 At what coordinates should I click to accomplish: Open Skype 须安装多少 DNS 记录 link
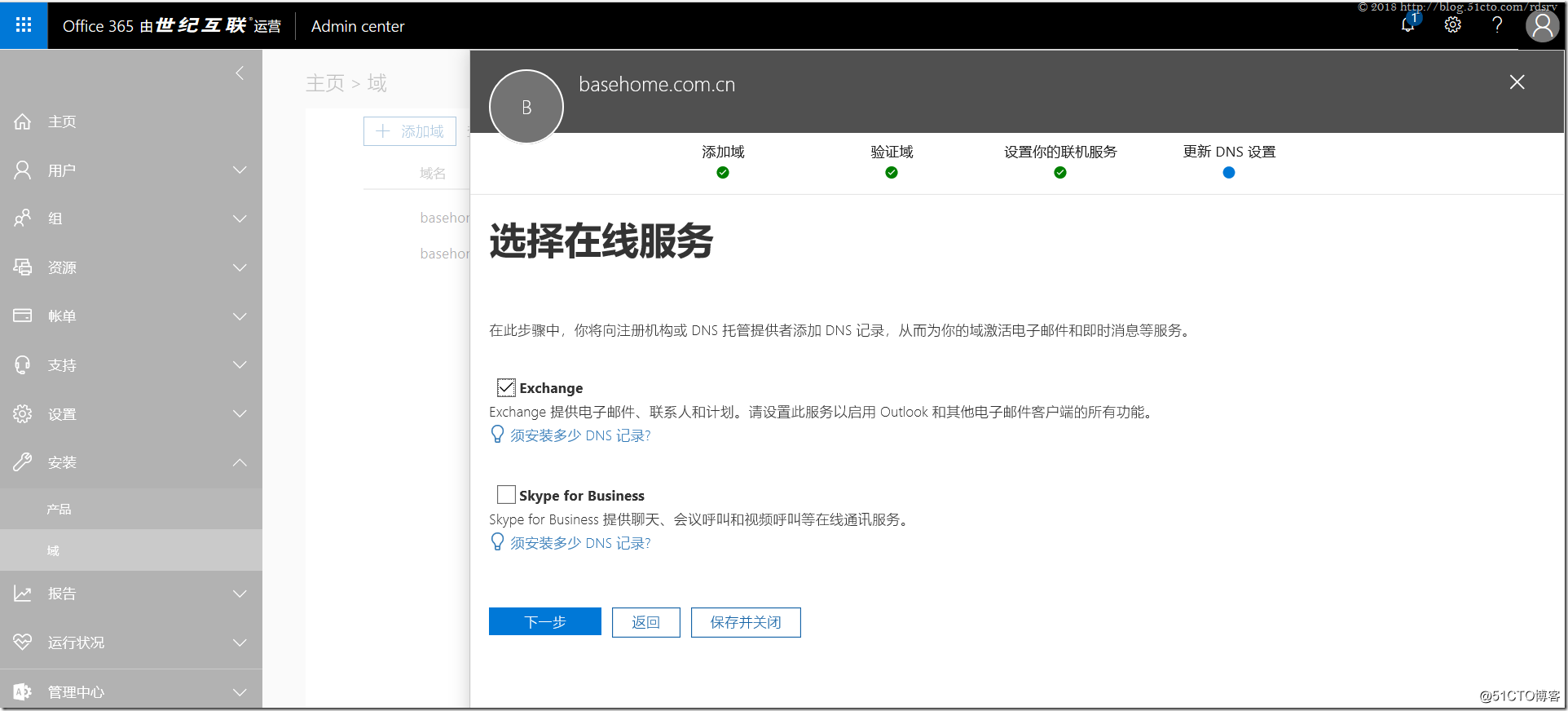click(x=580, y=543)
